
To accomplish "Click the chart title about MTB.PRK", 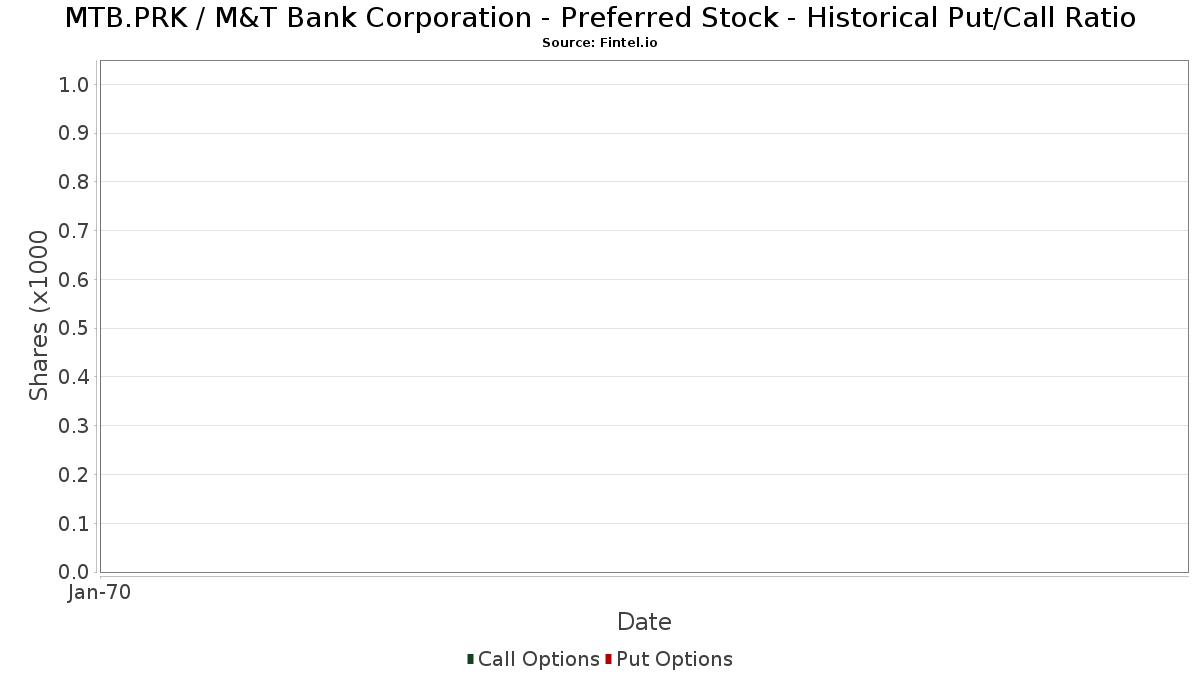I will click(x=600, y=18).
